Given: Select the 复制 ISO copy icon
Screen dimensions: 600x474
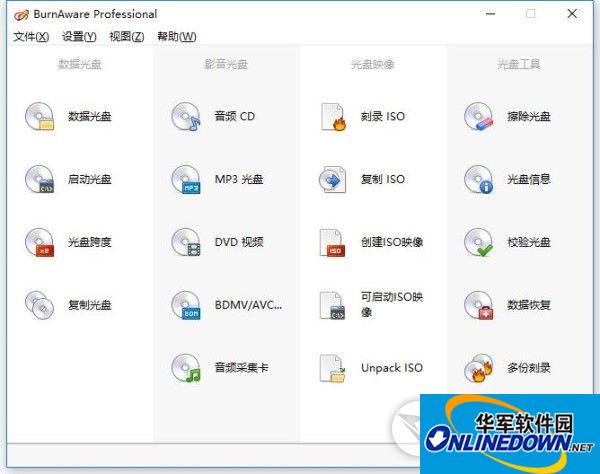Looking at the screenshot, I should [332, 180].
